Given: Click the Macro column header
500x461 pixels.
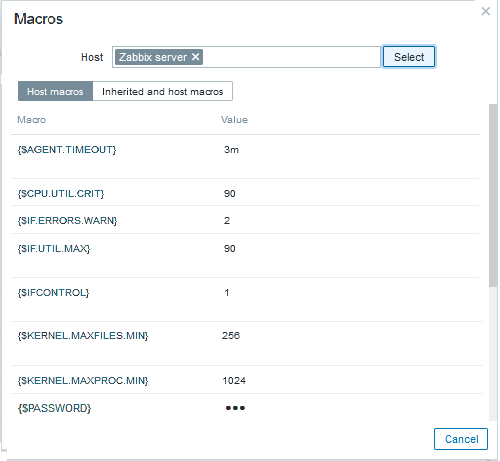Looking at the screenshot, I should pos(31,120).
